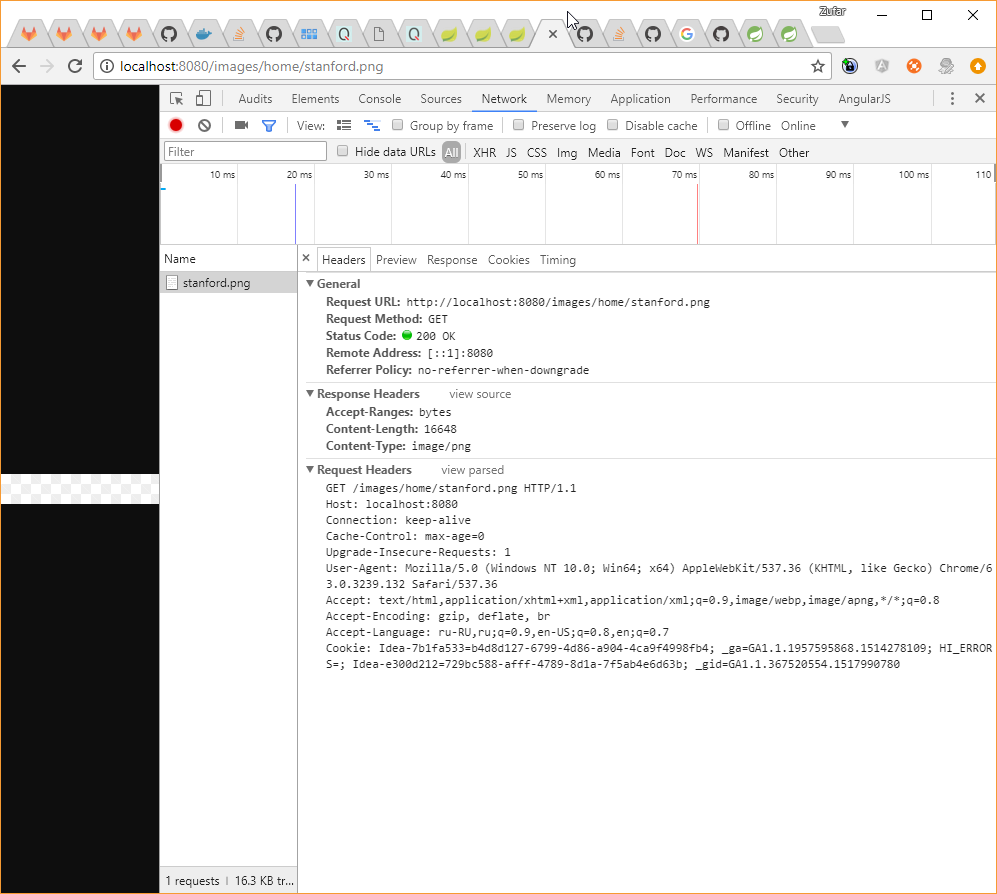Show the Cookies tab of request
The height and width of the screenshot is (894, 997).
point(509,259)
